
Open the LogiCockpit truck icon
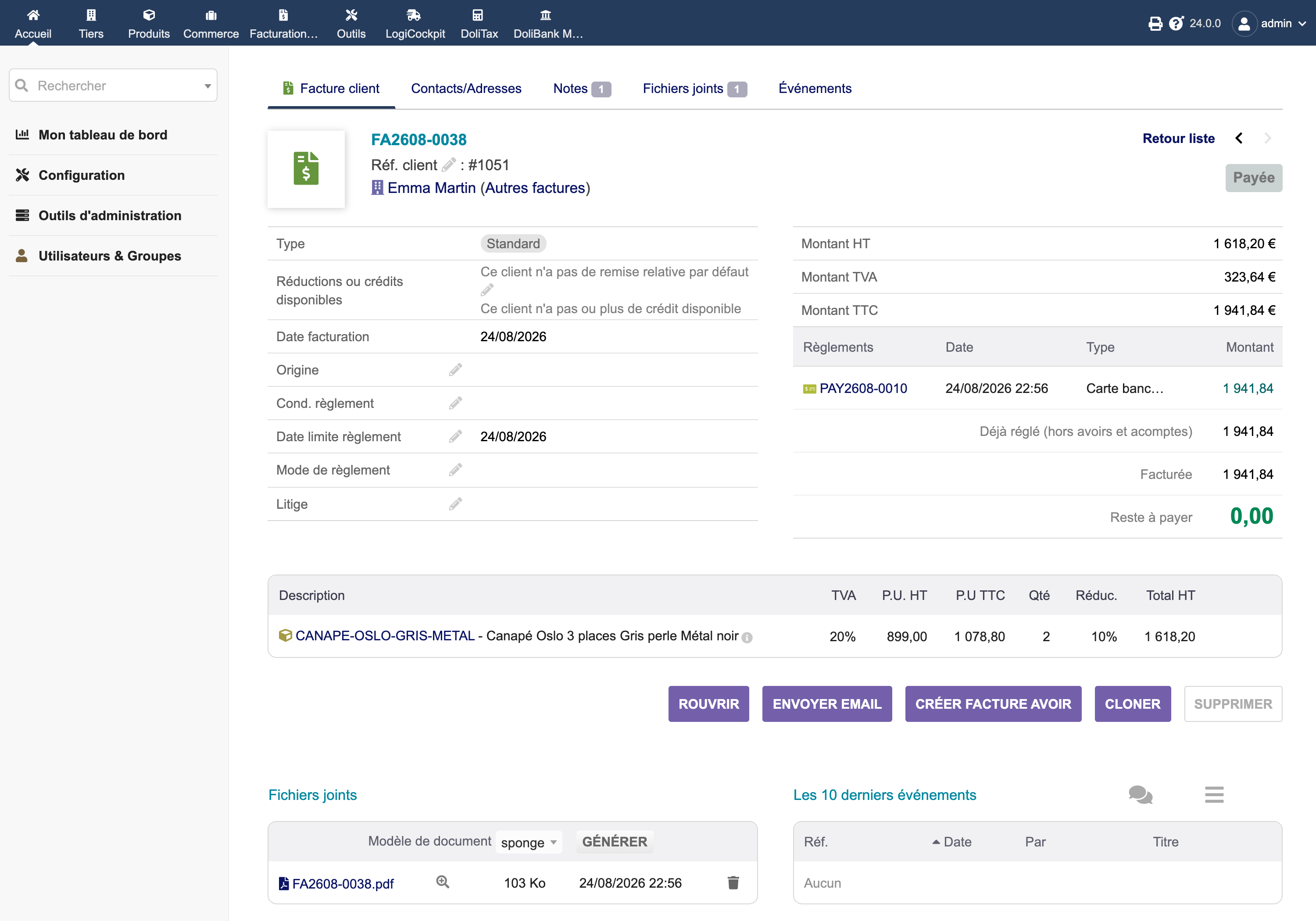point(414,15)
